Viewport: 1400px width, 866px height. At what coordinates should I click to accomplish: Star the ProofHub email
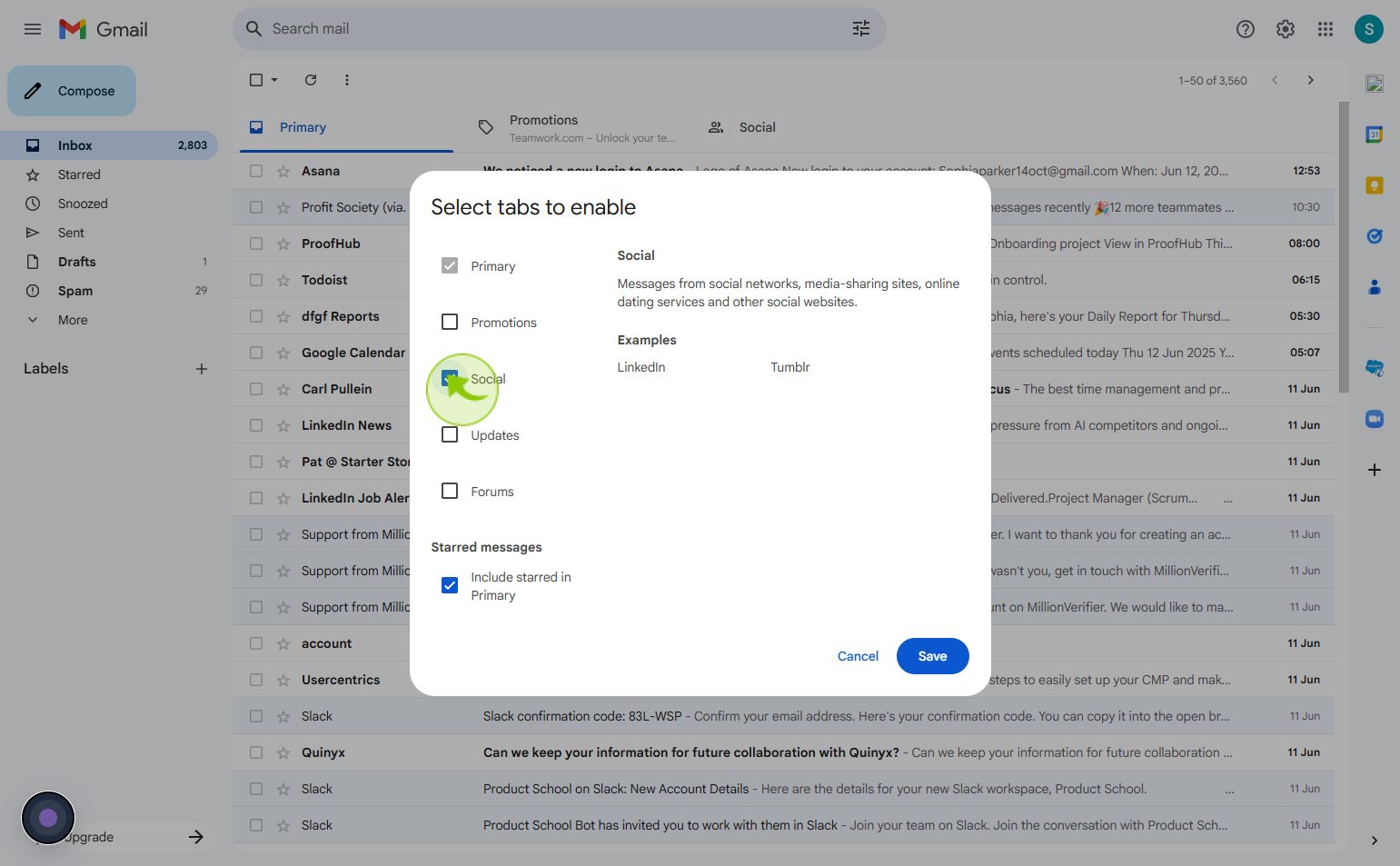(283, 244)
